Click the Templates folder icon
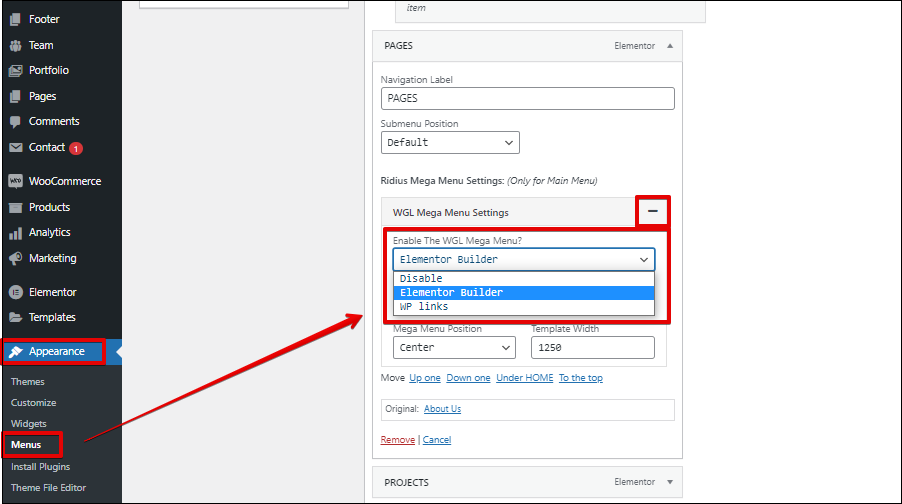Image resolution: width=902 pixels, height=504 pixels. (x=16, y=318)
